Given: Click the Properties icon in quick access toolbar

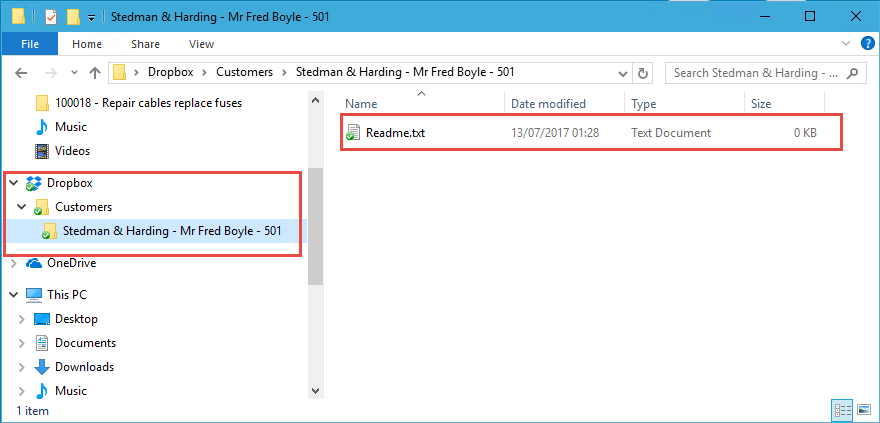Looking at the screenshot, I should click(51, 17).
